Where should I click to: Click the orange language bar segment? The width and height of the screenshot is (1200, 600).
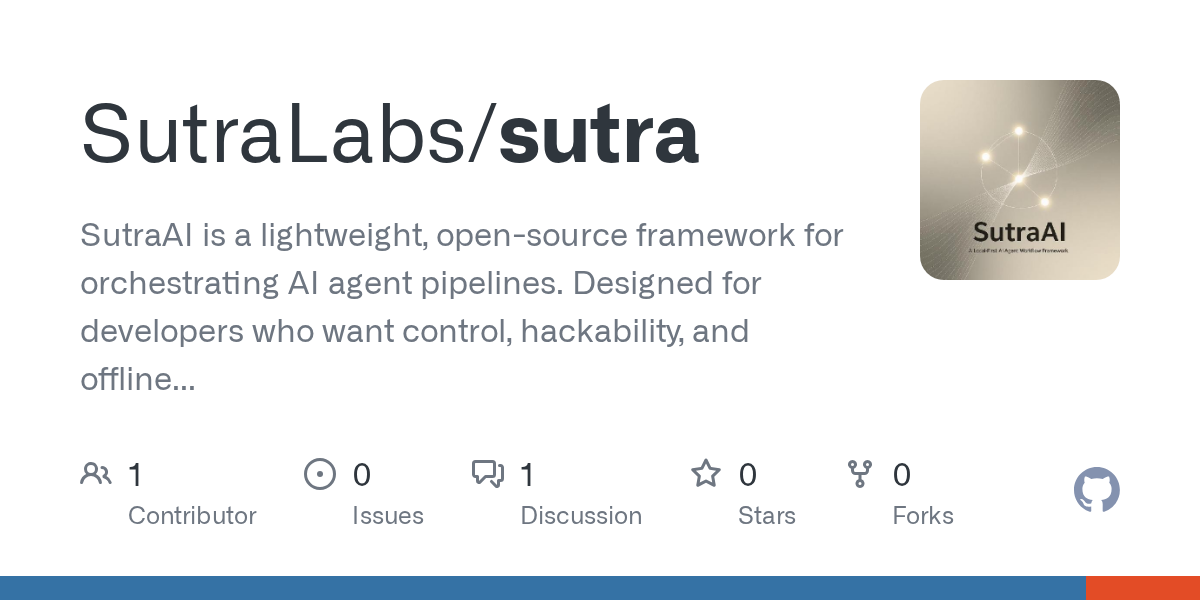(x=1142, y=588)
